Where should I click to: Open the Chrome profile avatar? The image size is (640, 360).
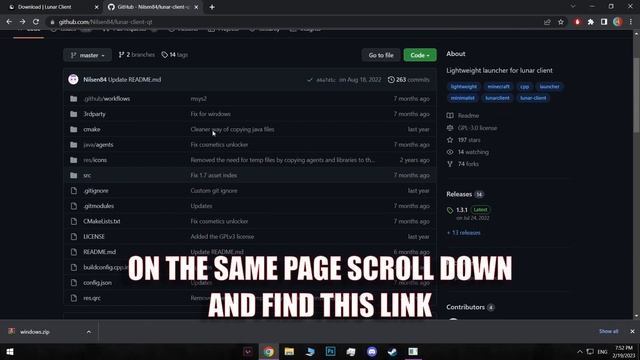point(618,22)
